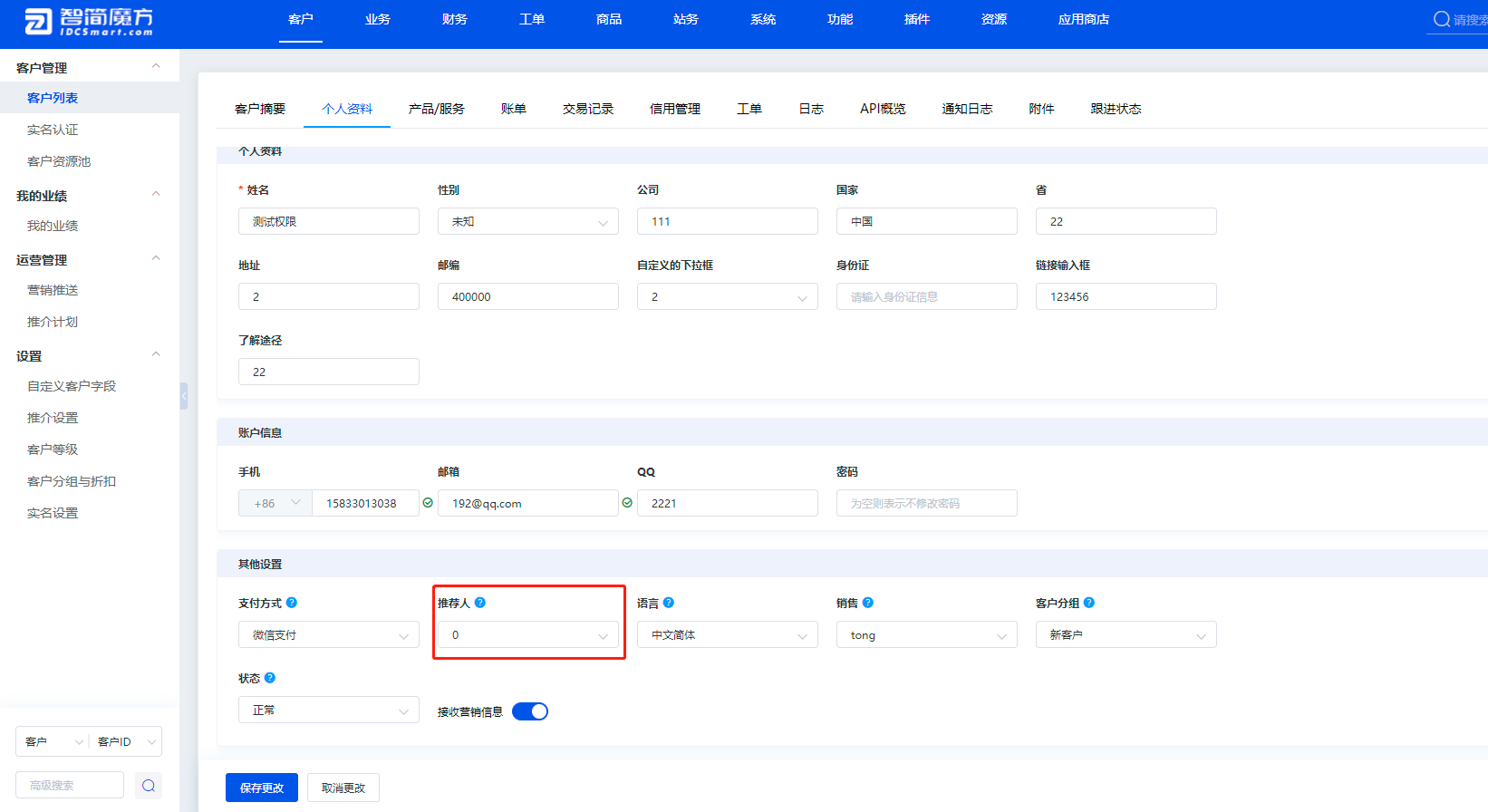
Task: Go to 实名认证 in sidebar
Action: pos(53,130)
